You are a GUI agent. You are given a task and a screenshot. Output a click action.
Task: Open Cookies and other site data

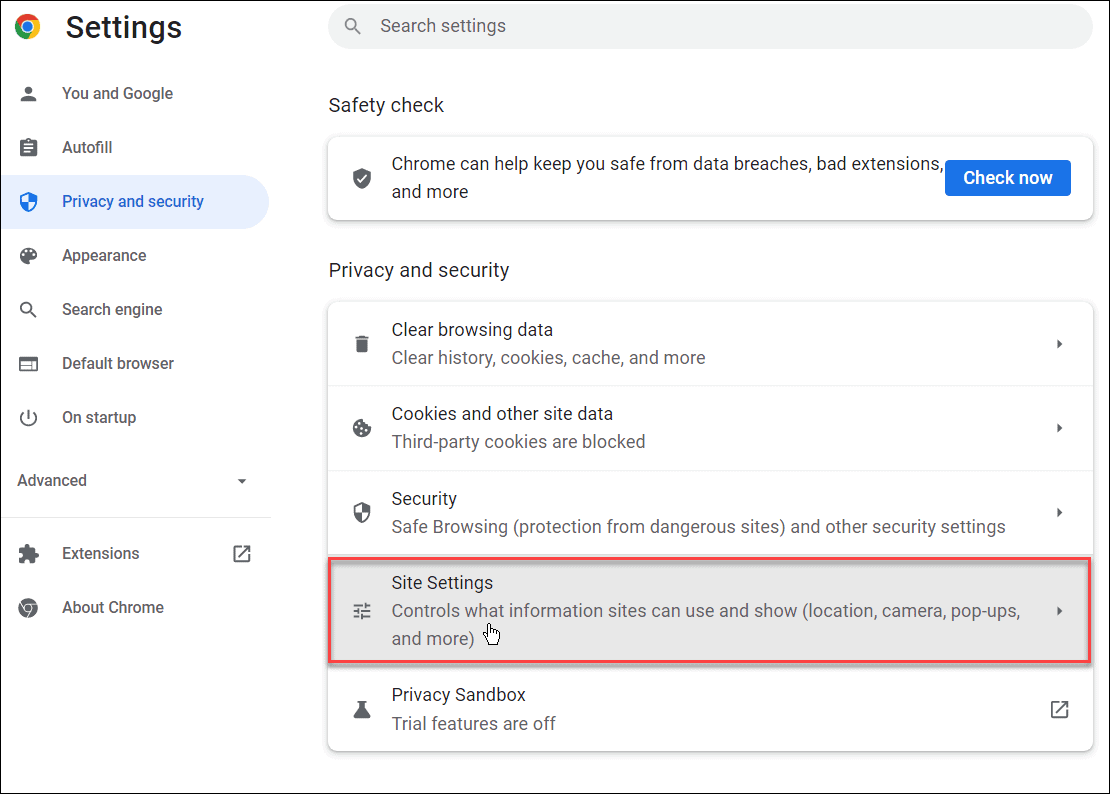(x=710, y=428)
